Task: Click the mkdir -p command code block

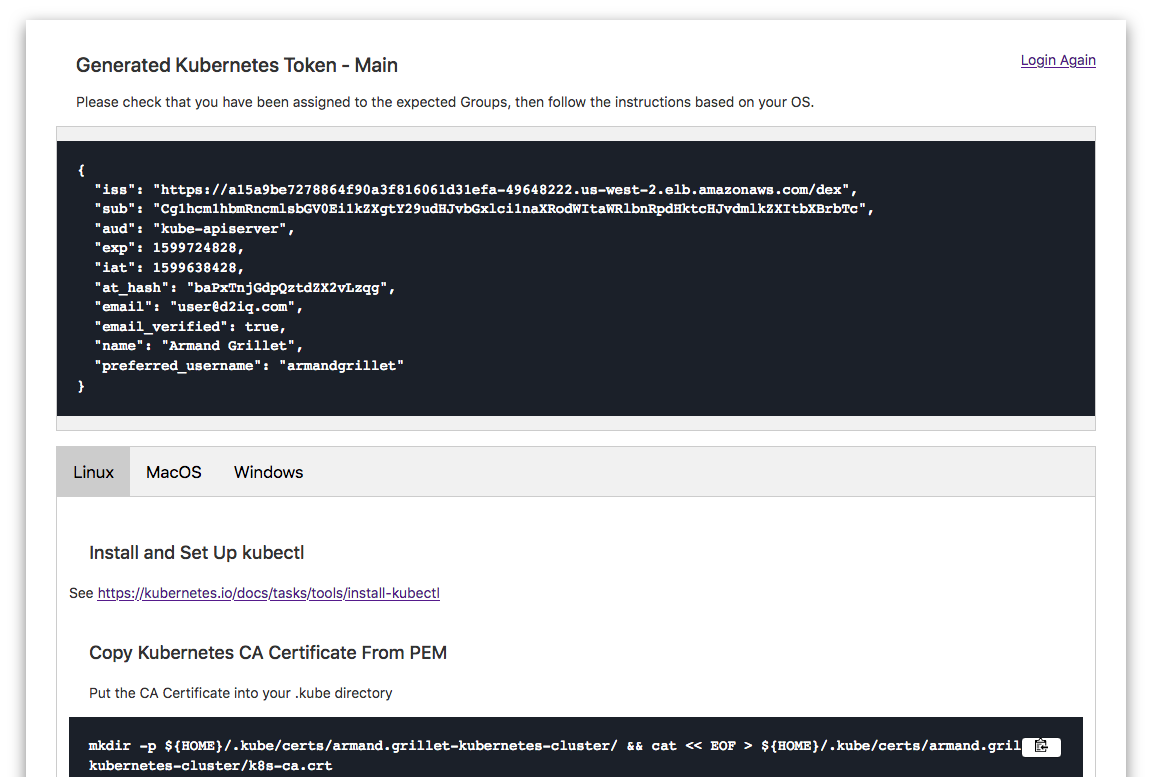Action: coord(575,748)
